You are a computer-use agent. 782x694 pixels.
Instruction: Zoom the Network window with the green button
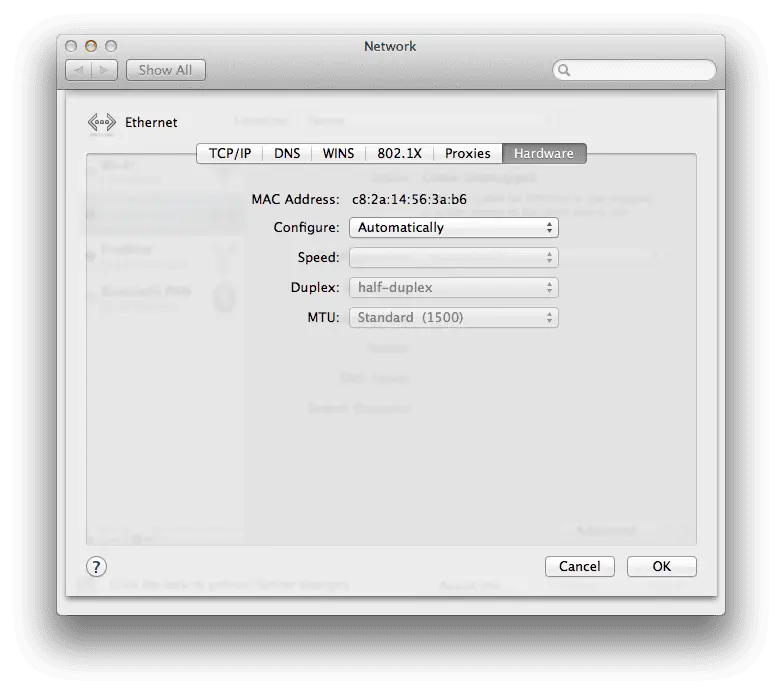coord(111,46)
